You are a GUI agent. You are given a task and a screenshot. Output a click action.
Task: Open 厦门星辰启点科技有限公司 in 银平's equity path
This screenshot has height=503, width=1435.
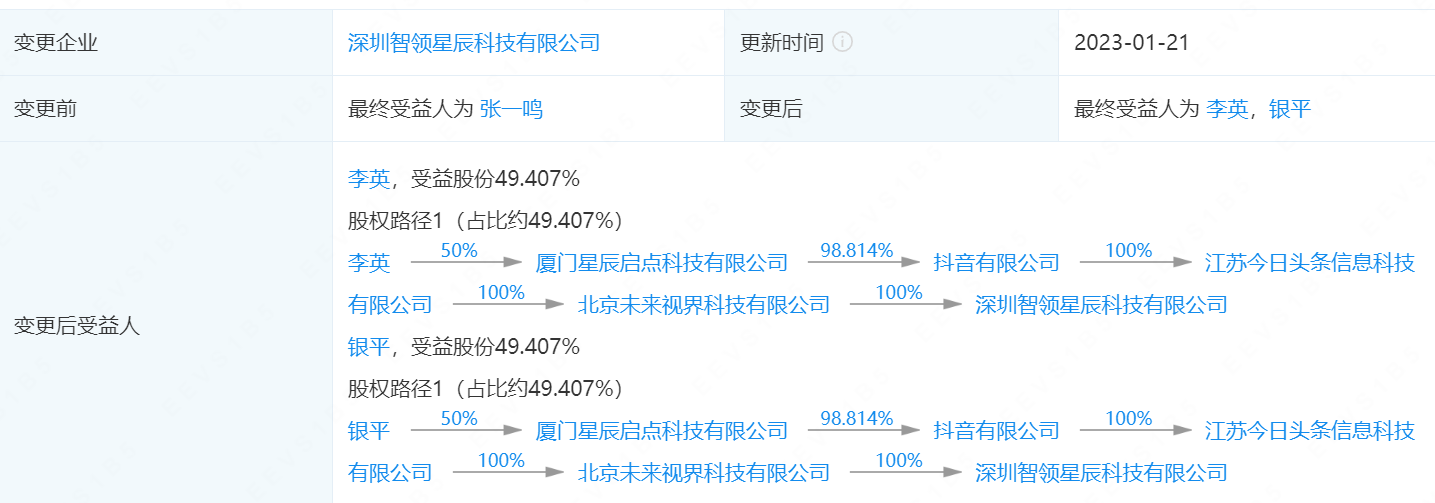pyautogui.click(x=662, y=431)
